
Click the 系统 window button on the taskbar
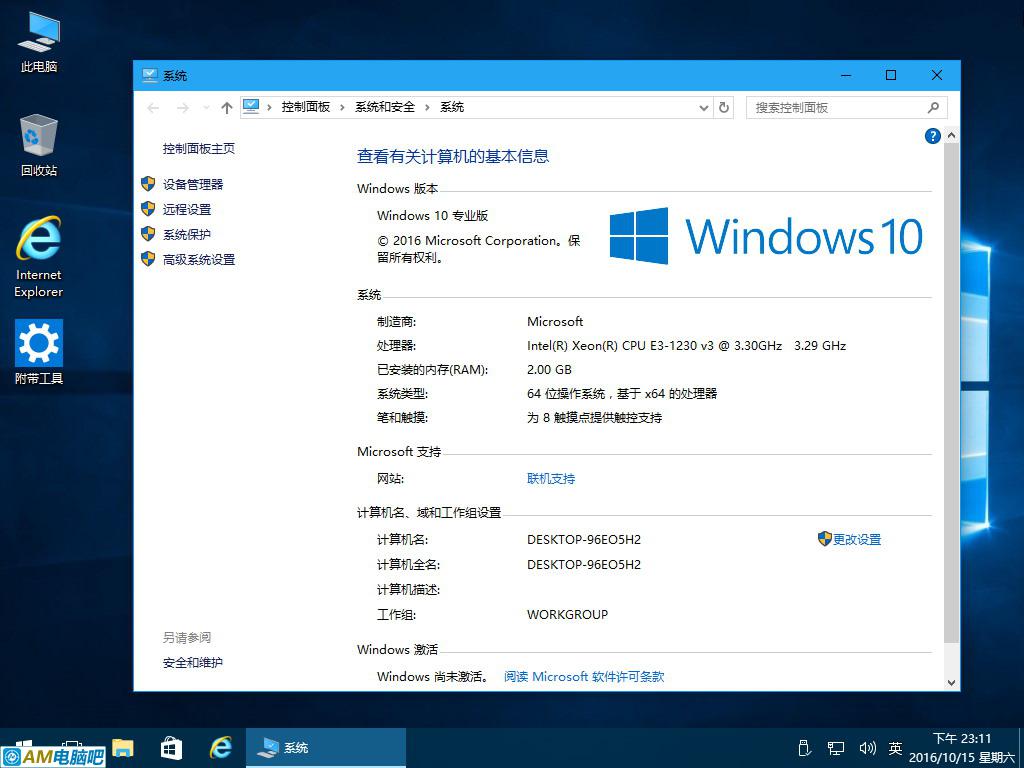(x=326, y=748)
